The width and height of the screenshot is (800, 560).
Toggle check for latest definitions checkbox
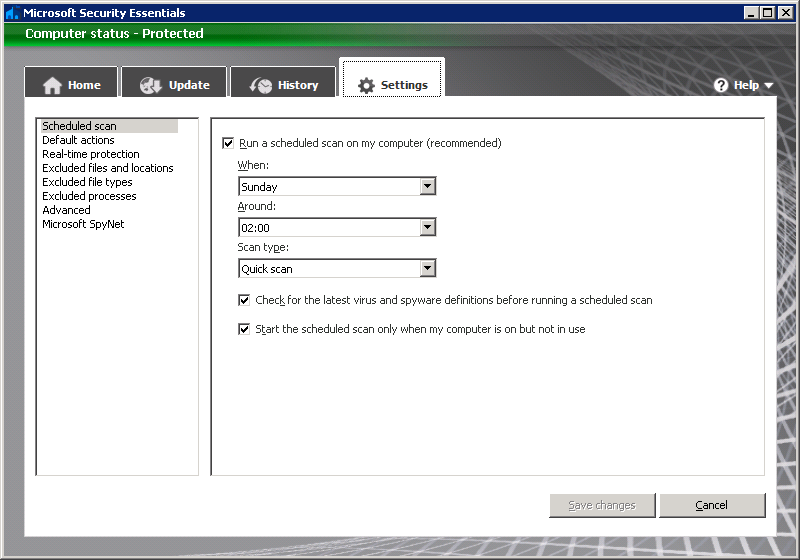[x=244, y=300]
